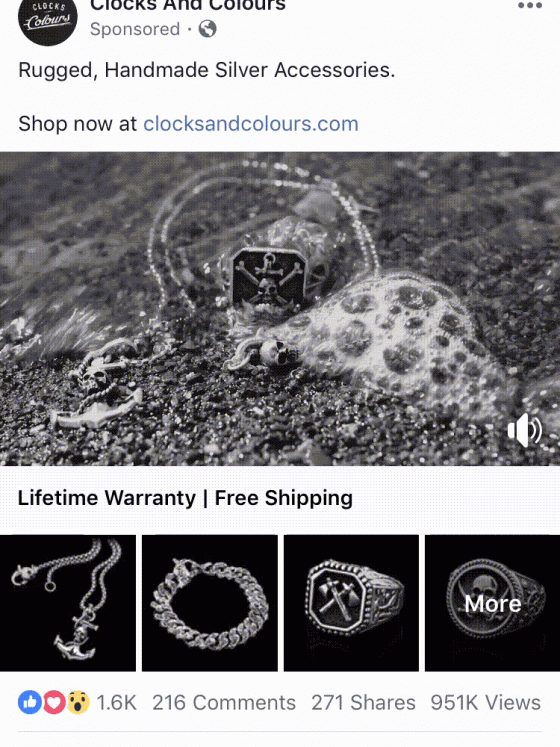The height and width of the screenshot is (747, 560).
Task: Select the crossed axes ring thumbnail
Action: click(351, 603)
